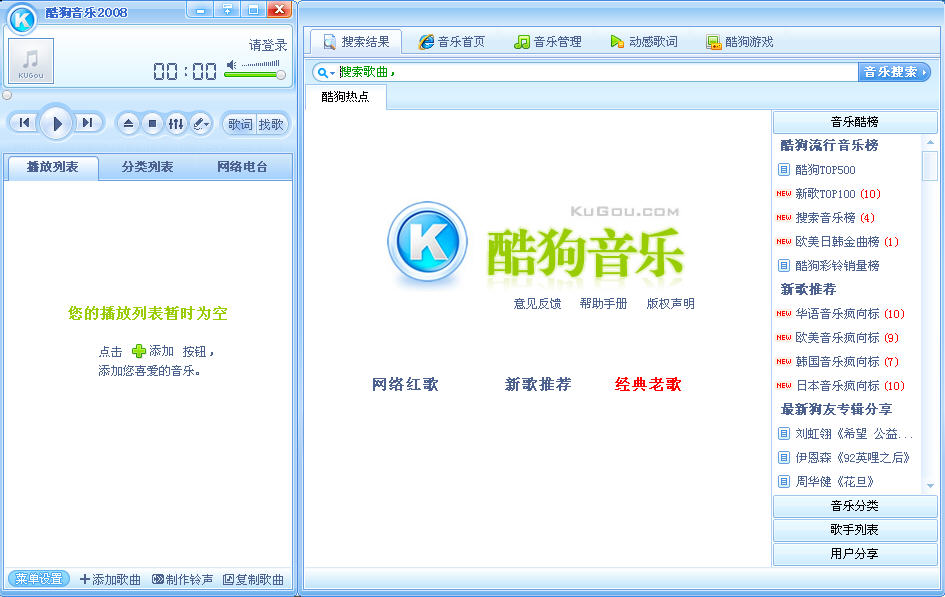Click the 找歌 find songs button
945x597 pixels.
point(271,124)
